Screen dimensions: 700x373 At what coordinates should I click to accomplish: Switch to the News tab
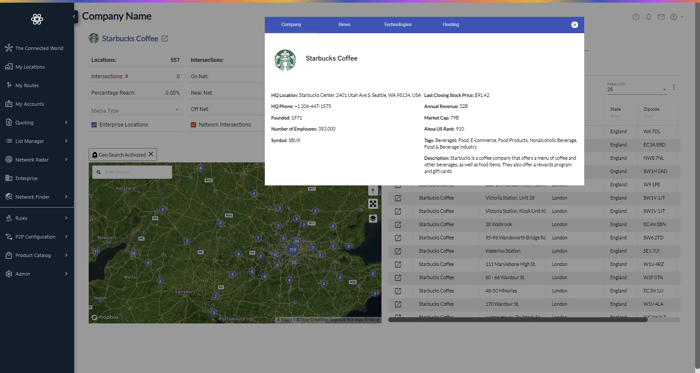344,25
